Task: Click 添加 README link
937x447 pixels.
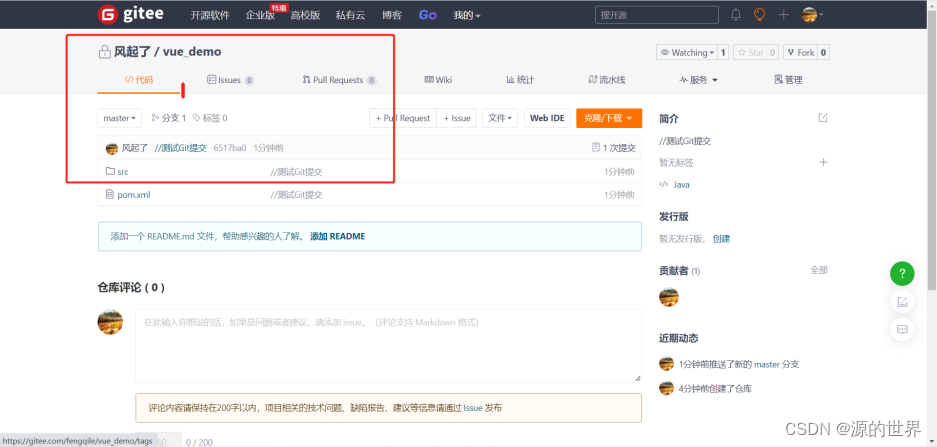Action: [x=338, y=236]
